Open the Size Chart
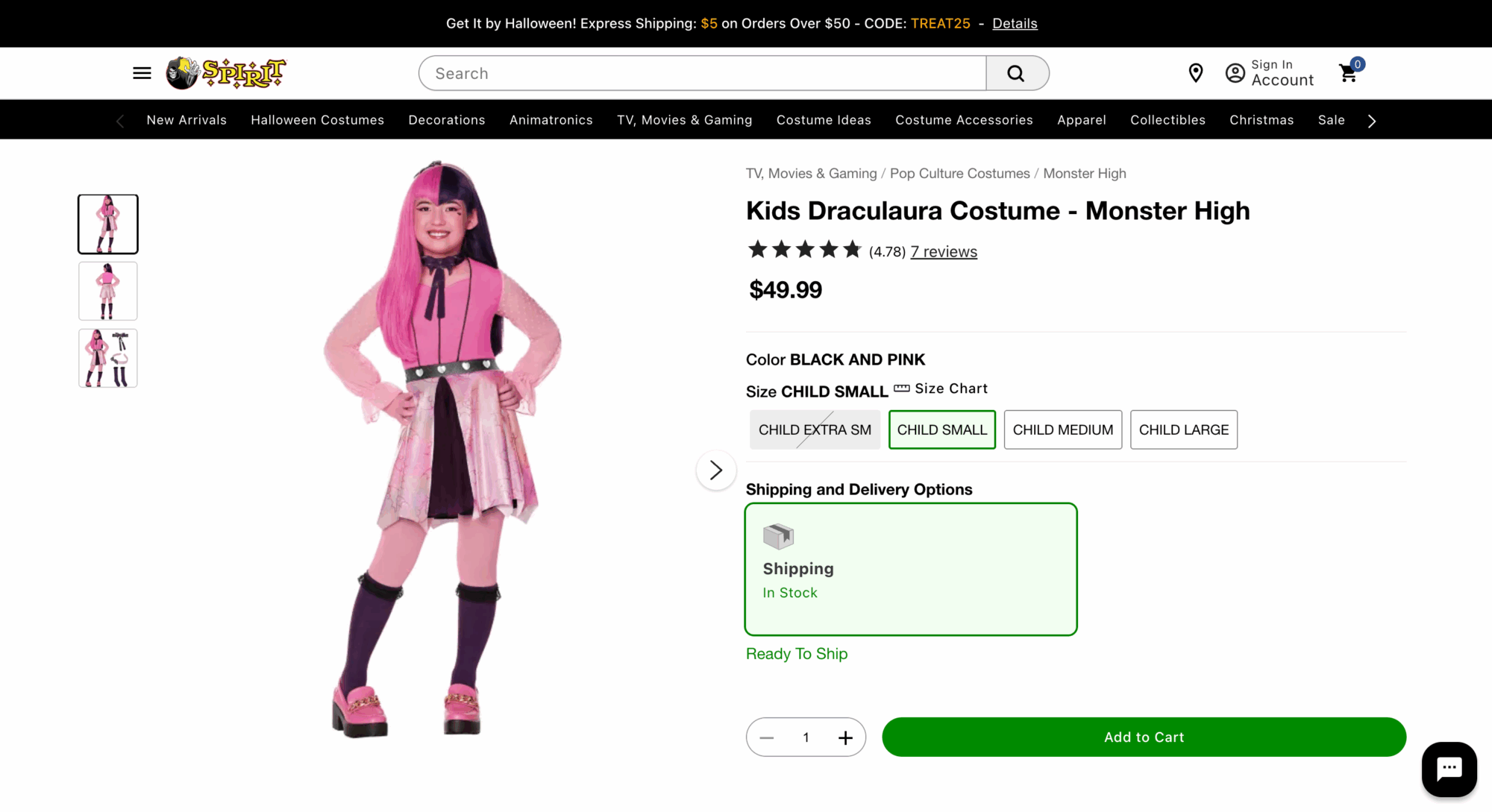This screenshot has width=1492, height=812. pos(941,388)
